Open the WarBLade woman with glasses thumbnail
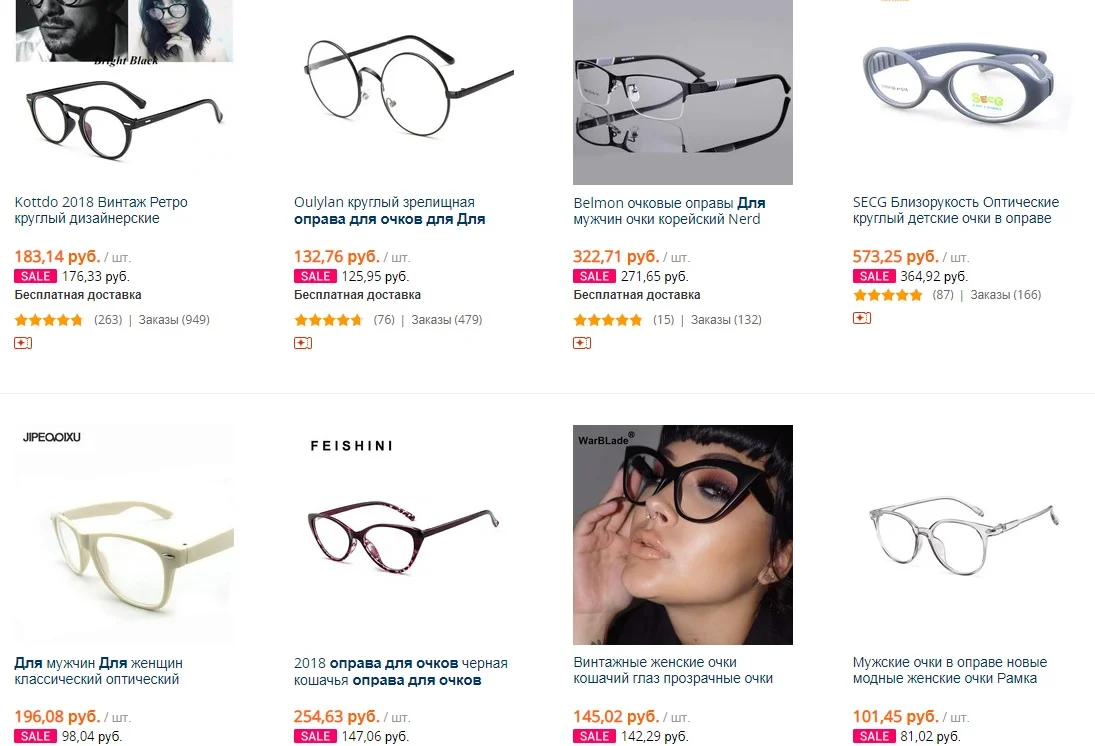 click(683, 535)
